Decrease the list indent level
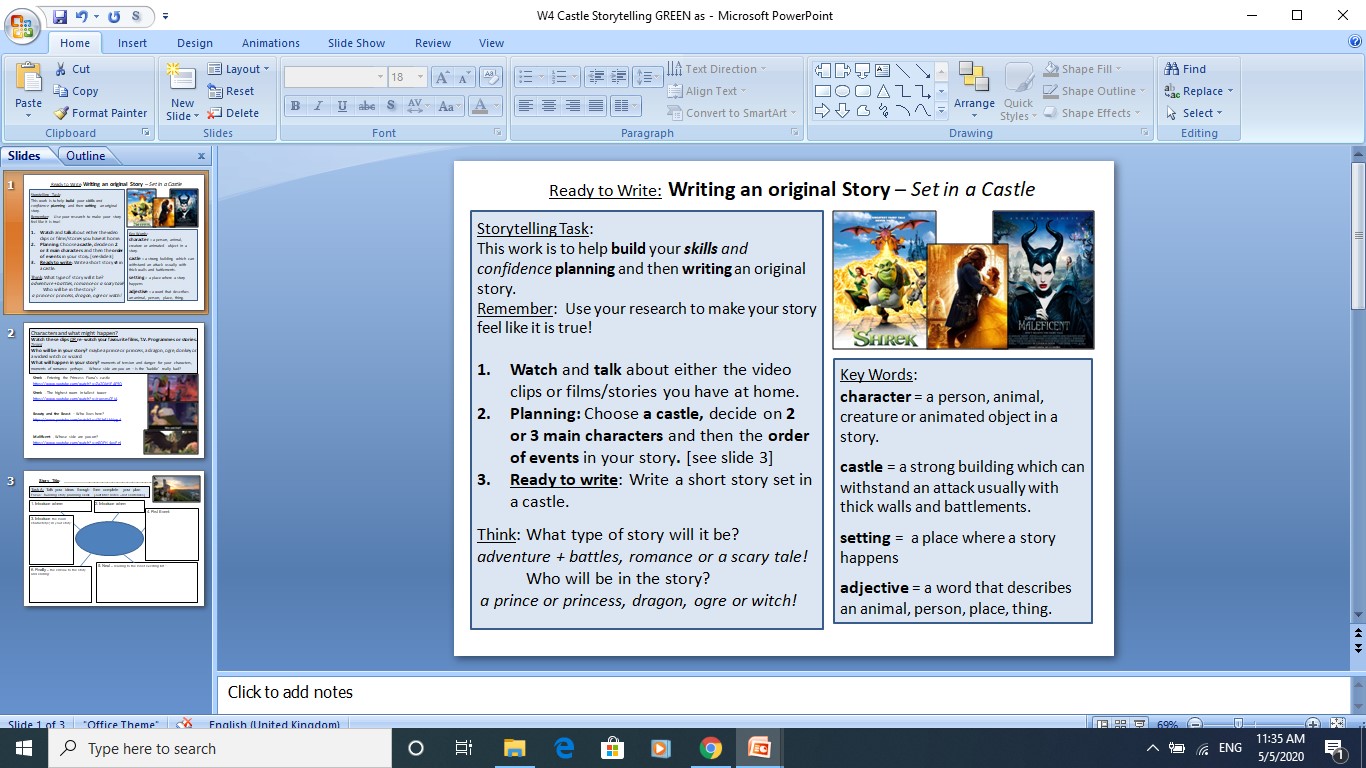Screen dimensions: 1366x768 pos(596,77)
